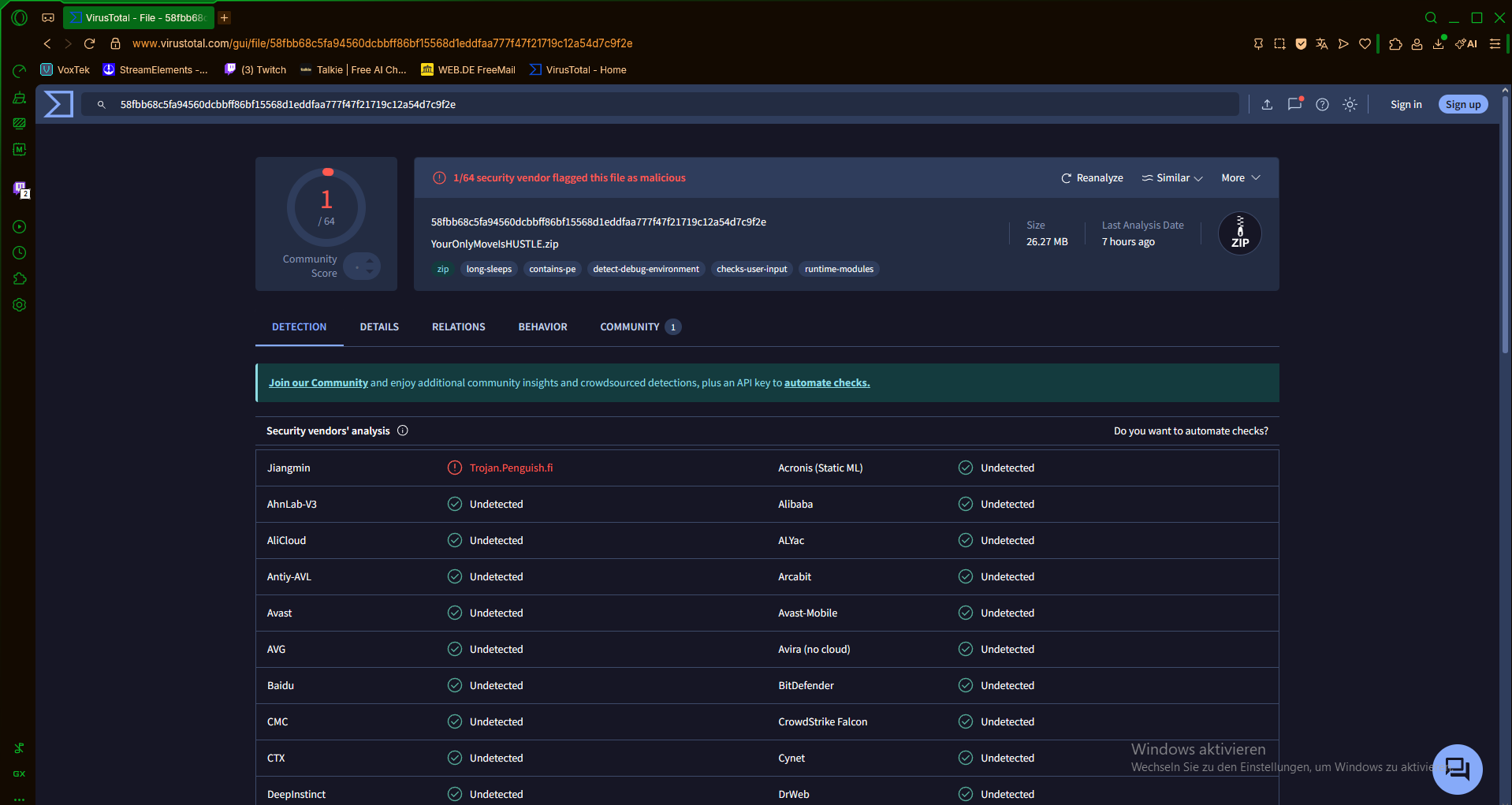This screenshot has width=1512, height=805.
Task: Click the VirusTotal sigma logo
Action: click(58, 104)
